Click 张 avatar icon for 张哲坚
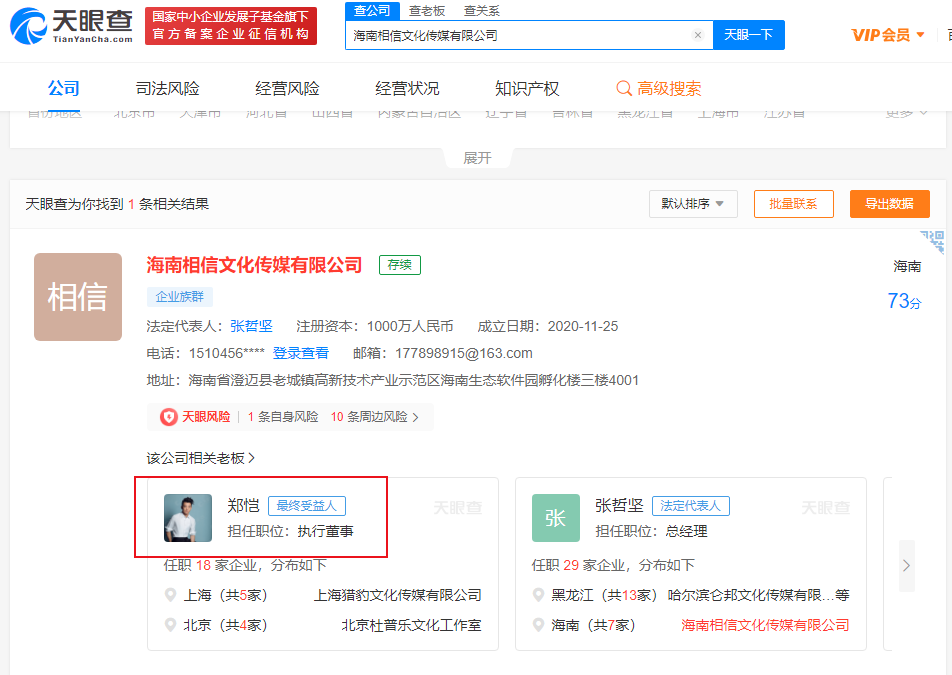The image size is (952, 675). 556,518
